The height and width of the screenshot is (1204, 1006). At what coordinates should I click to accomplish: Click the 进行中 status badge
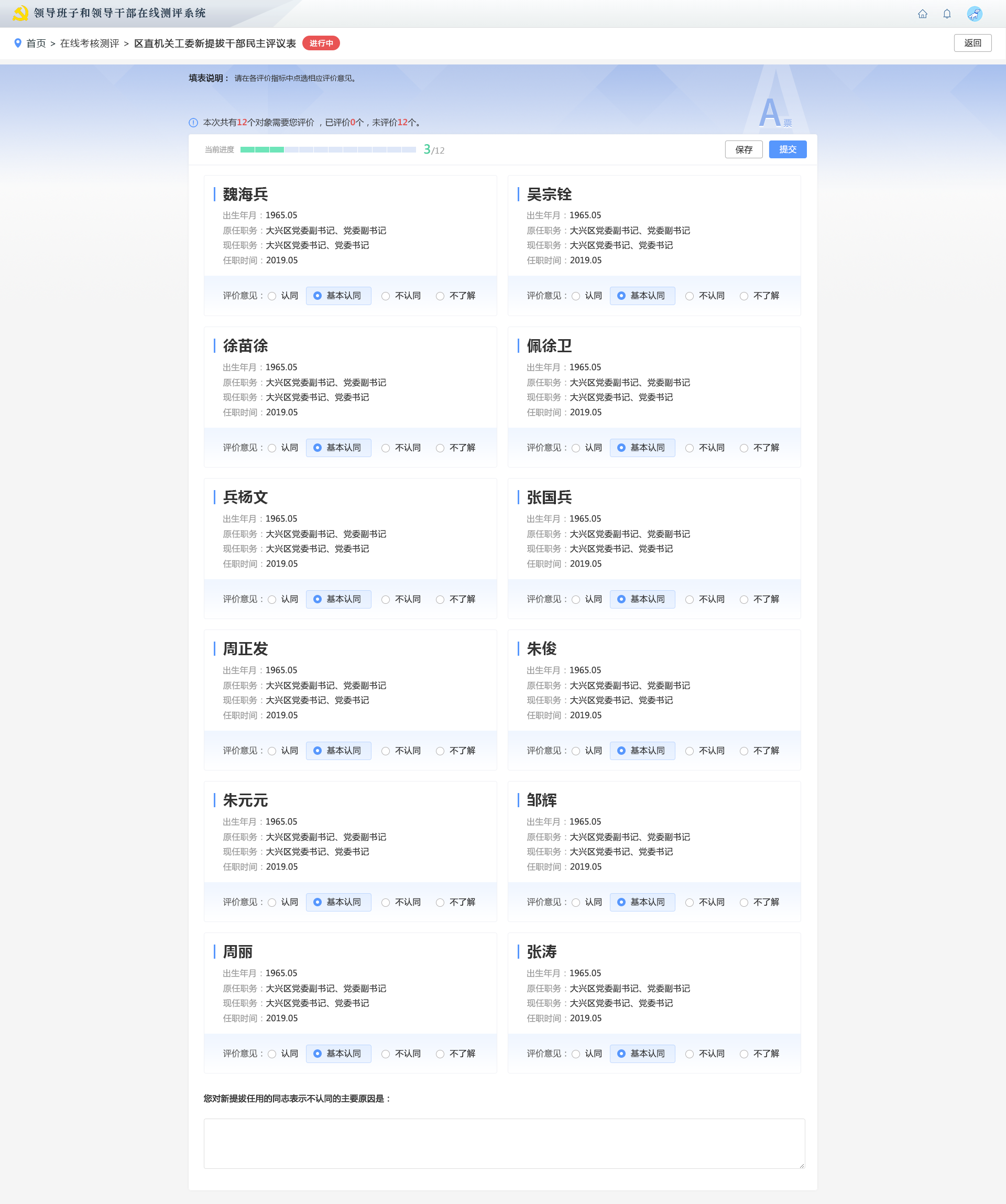pos(321,43)
